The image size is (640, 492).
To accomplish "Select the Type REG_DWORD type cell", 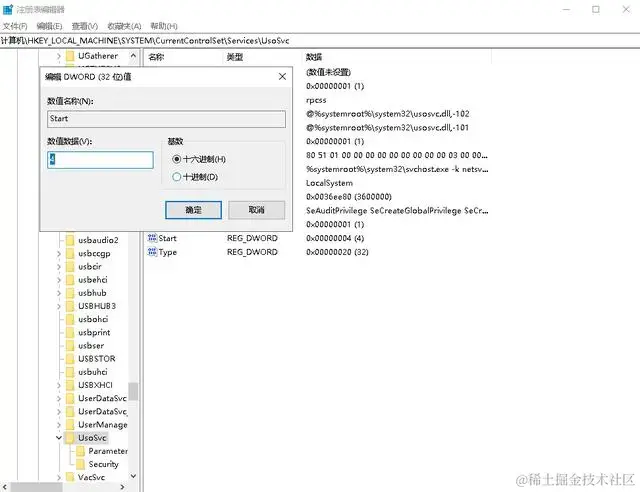I will coord(252,252).
